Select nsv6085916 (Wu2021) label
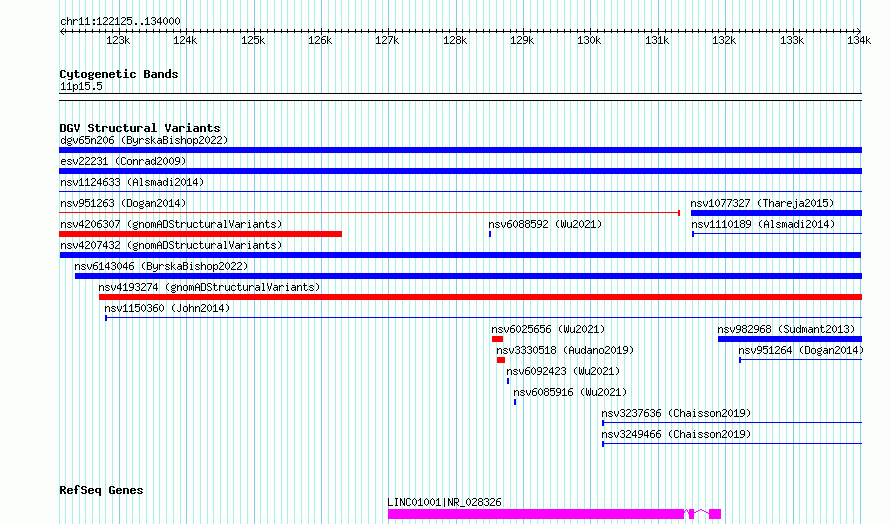890x524 pixels. pos(570,392)
